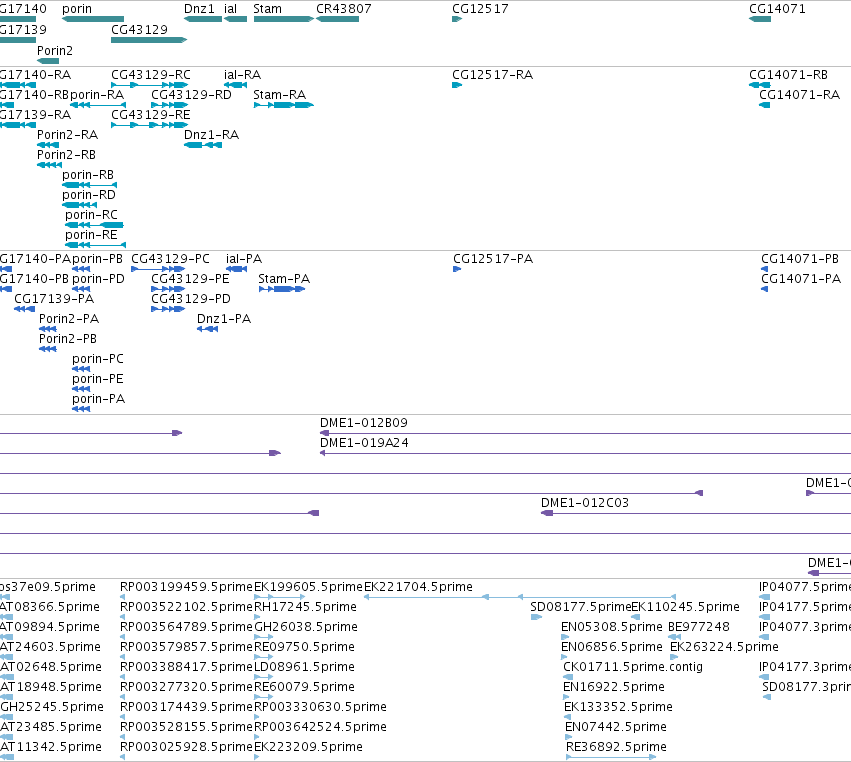851x762 pixels.
Task: Click protein ial-PA
Action: click(237, 269)
